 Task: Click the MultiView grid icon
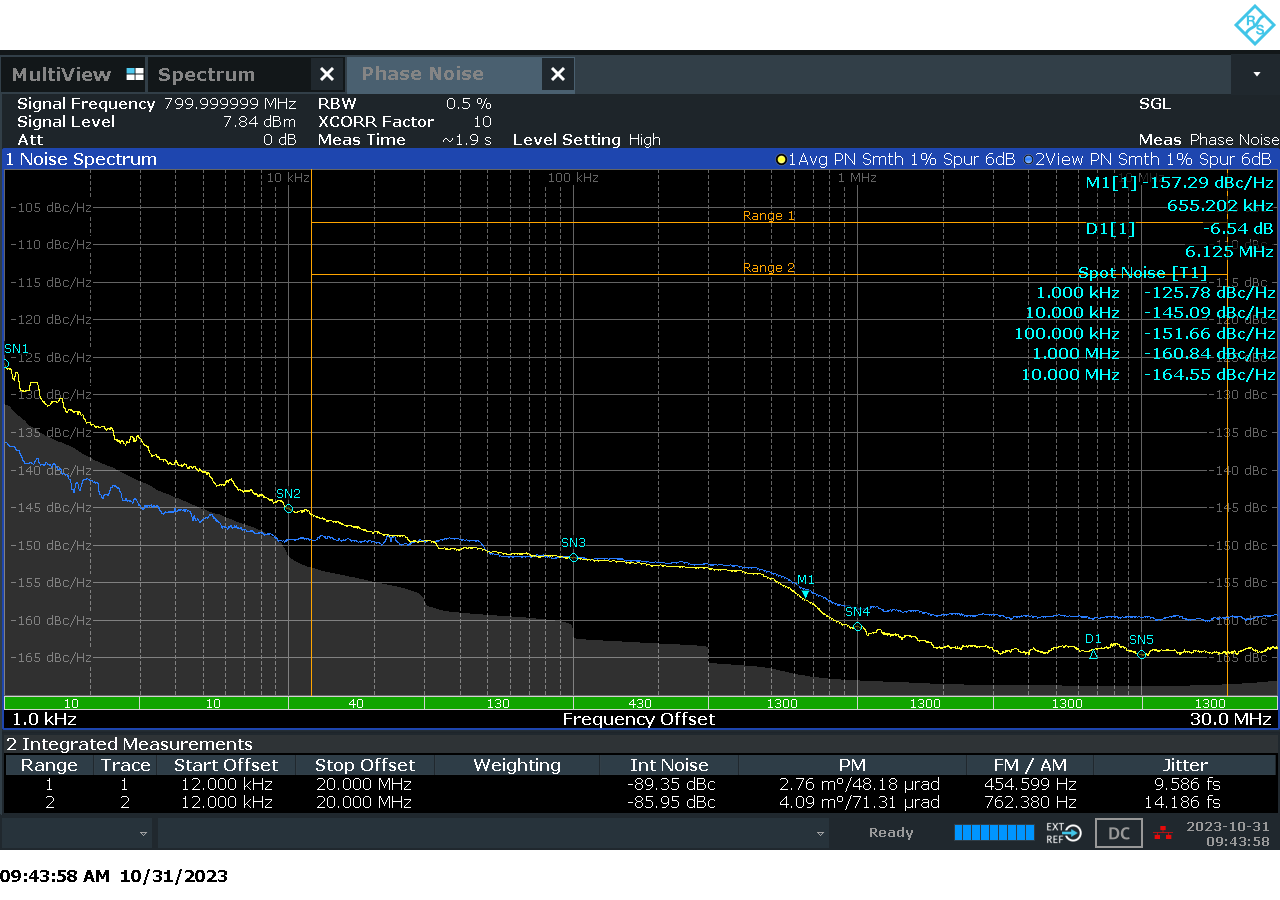pyautogui.click(x=135, y=75)
